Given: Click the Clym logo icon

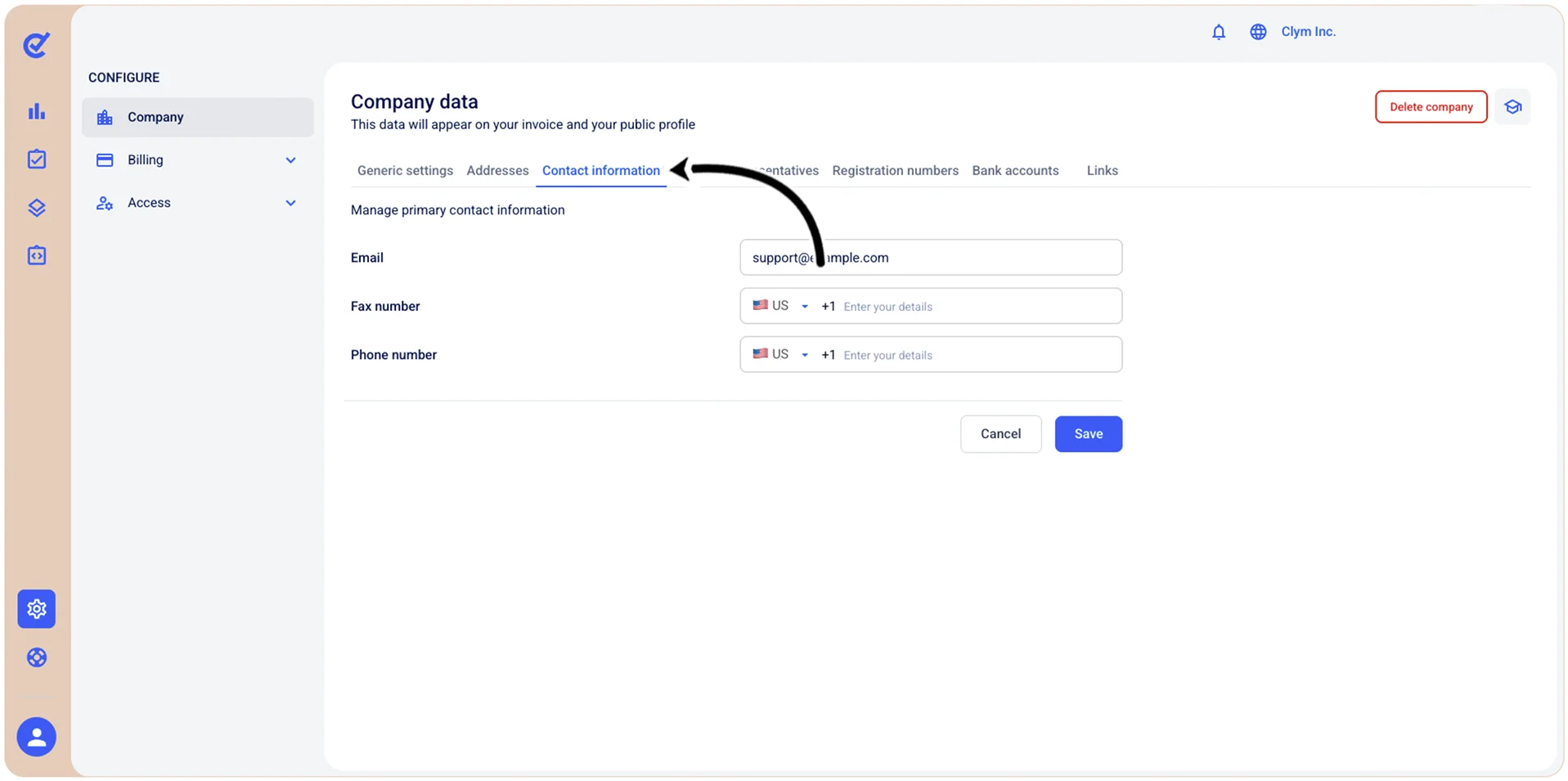Looking at the screenshot, I should coord(37,44).
